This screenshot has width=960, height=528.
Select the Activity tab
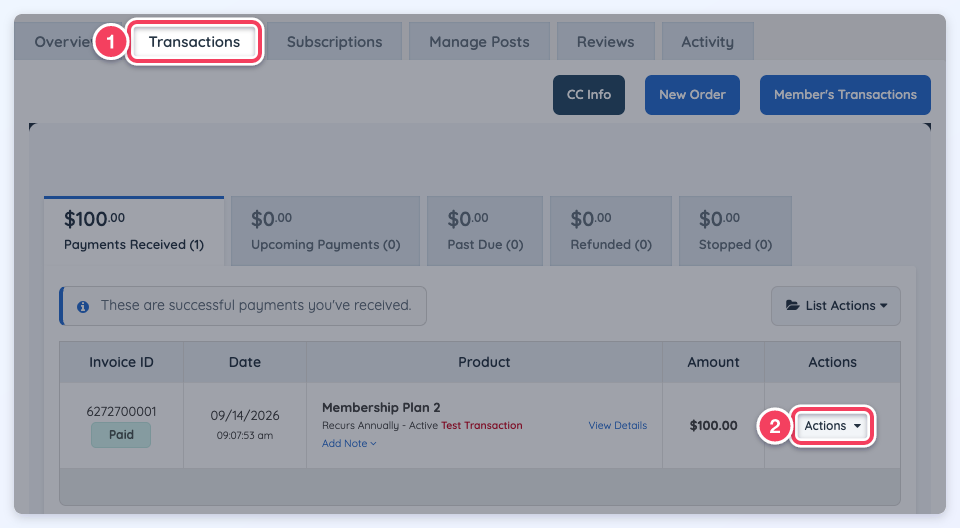(x=708, y=42)
